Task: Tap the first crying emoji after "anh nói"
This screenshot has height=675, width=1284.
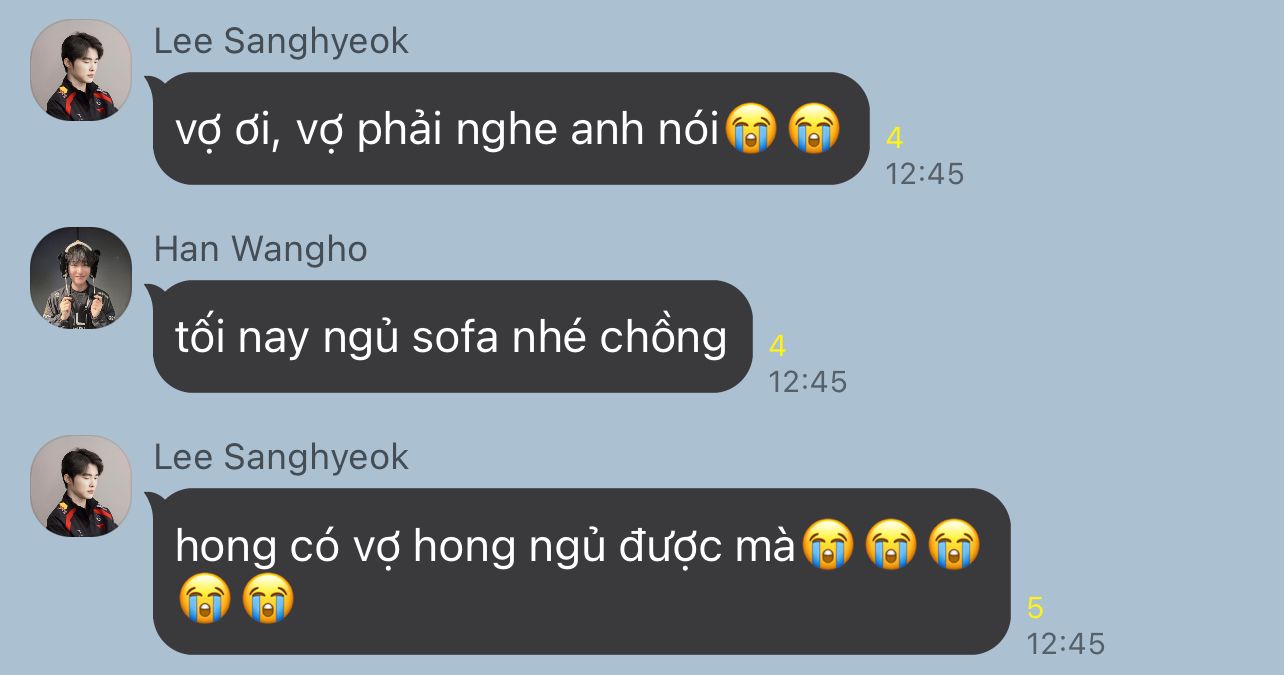Action: click(752, 130)
